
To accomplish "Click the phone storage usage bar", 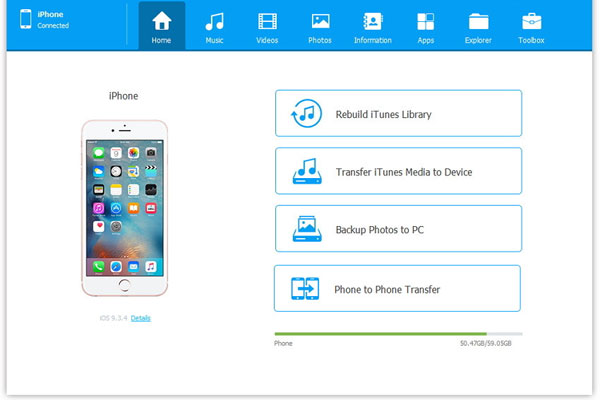I will 398,334.
